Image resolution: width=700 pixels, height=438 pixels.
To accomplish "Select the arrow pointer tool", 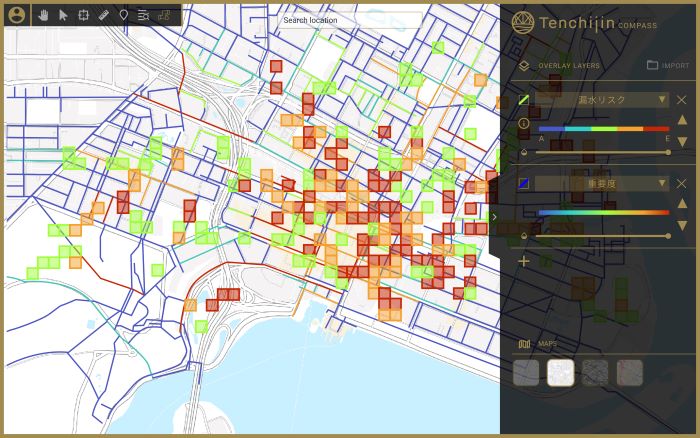I will 64,16.
